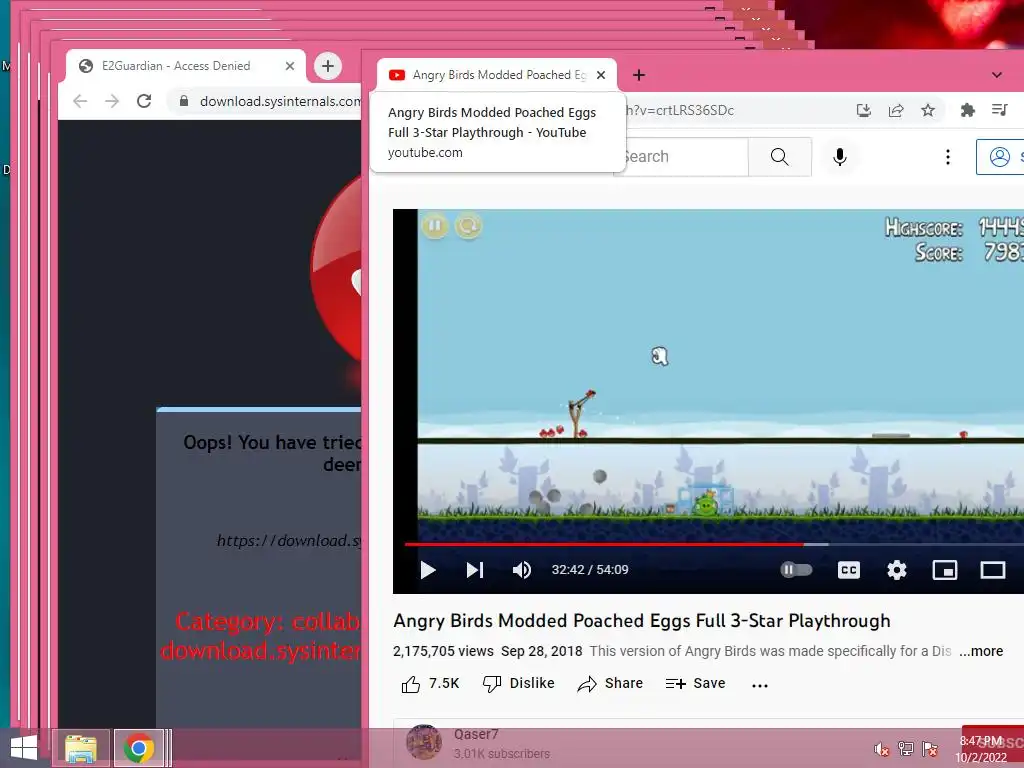The height and width of the screenshot is (768, 1024).
Task: Search by voice with the microphone icon
Action: (840, 157)
